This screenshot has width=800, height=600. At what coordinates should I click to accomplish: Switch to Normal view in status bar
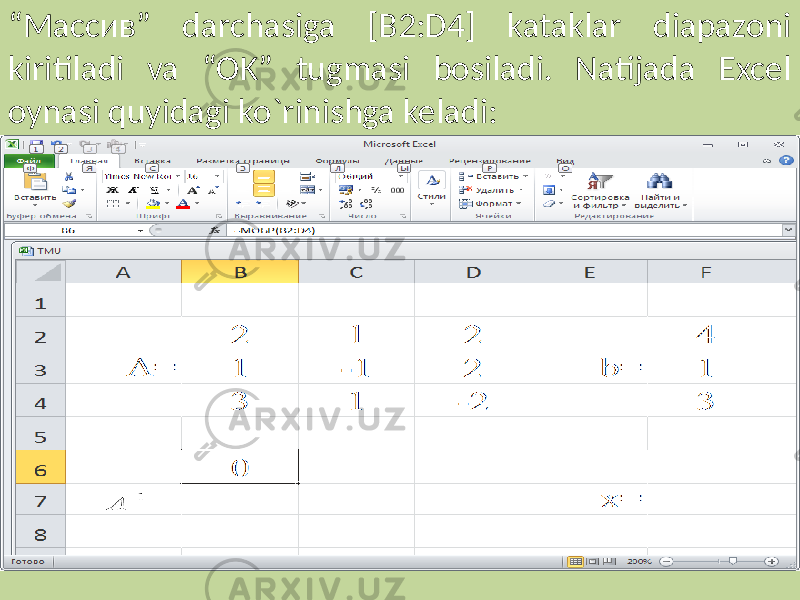575,562
